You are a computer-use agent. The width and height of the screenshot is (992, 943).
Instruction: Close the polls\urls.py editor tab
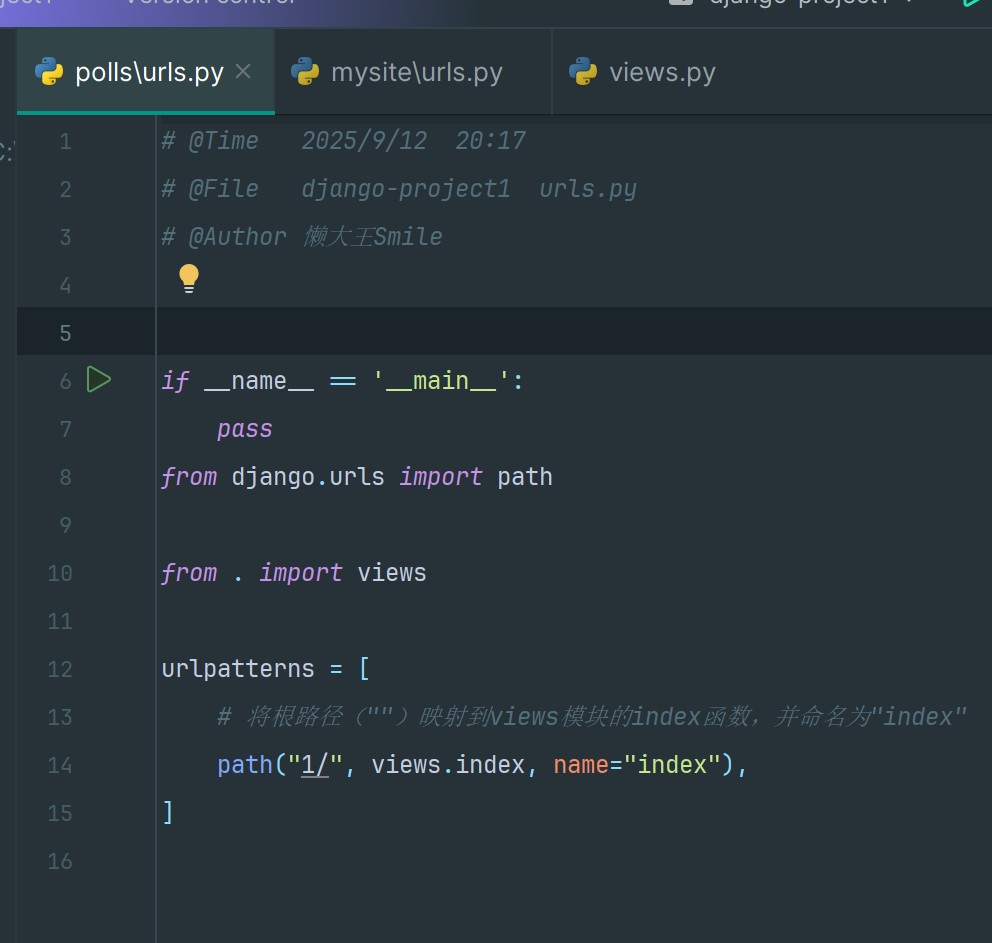click(x=243, y=72)
